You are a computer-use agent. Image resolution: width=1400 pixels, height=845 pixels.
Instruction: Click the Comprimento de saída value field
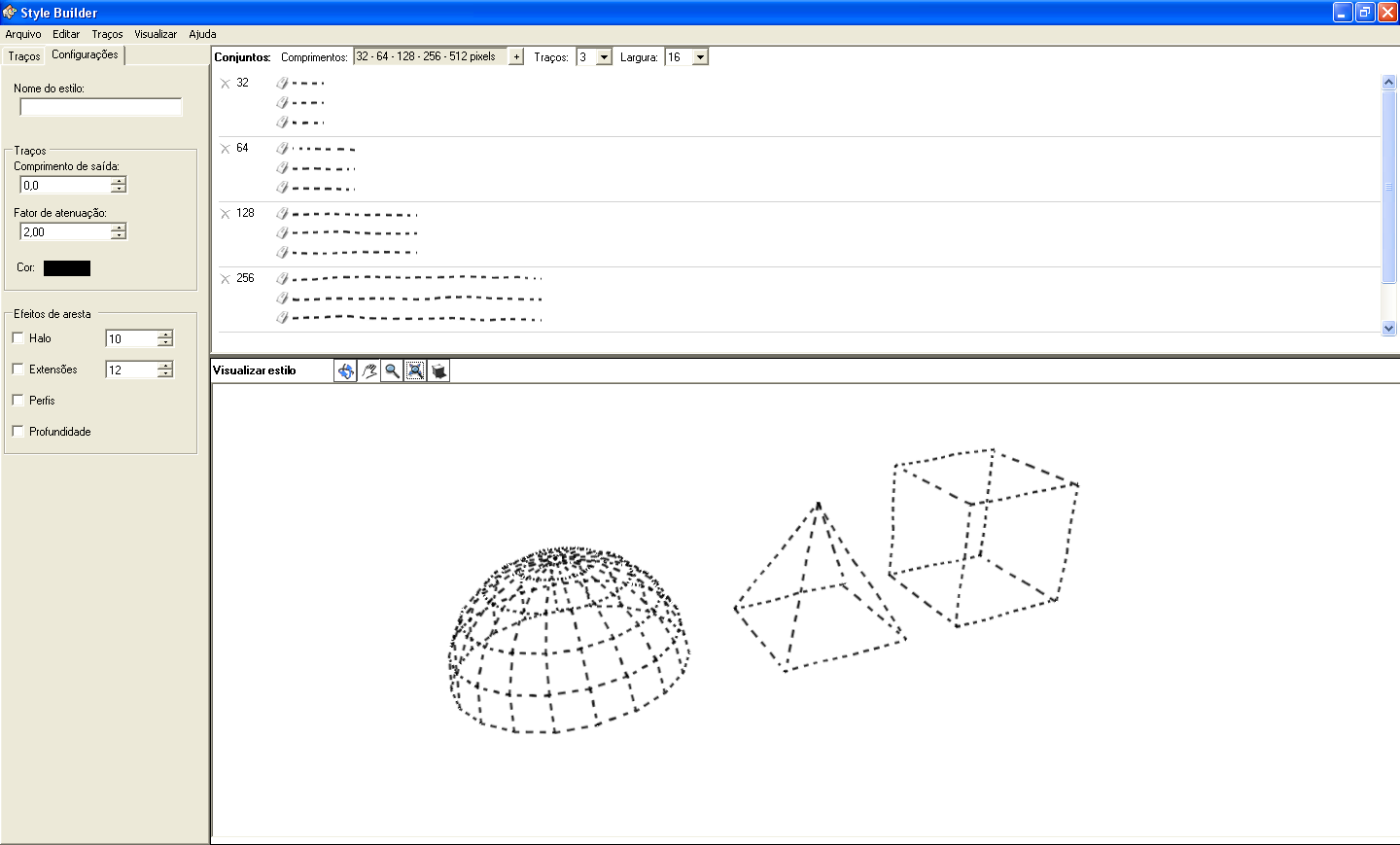tap(65, 185)
